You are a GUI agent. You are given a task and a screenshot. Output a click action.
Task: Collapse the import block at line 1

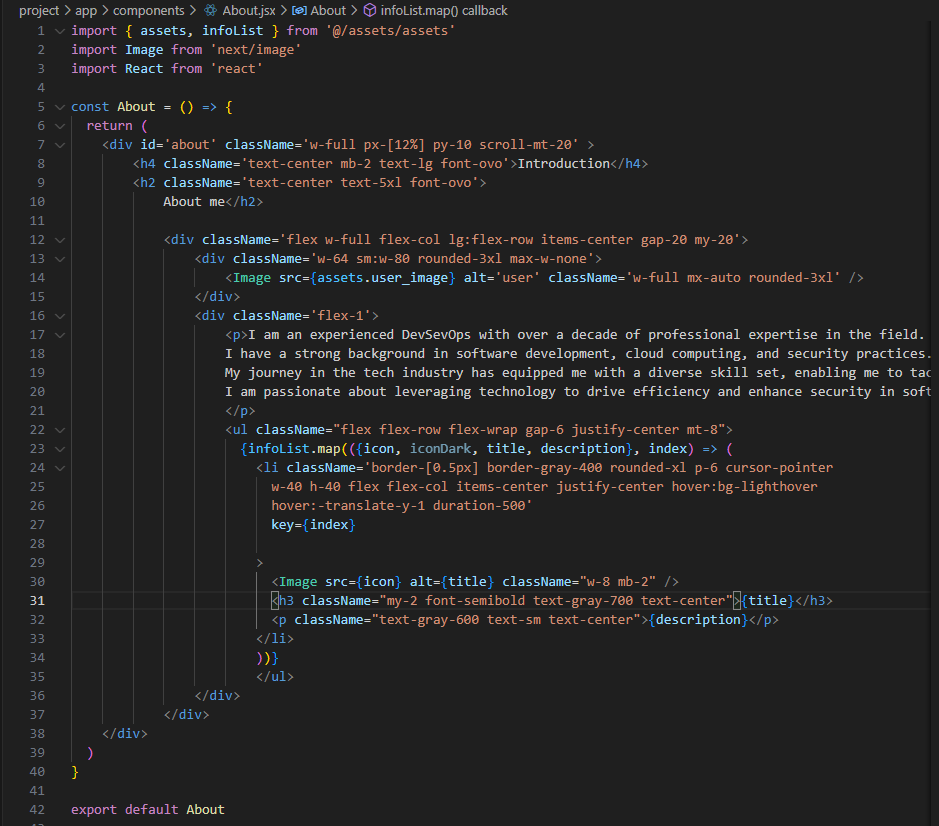point(60,31)
